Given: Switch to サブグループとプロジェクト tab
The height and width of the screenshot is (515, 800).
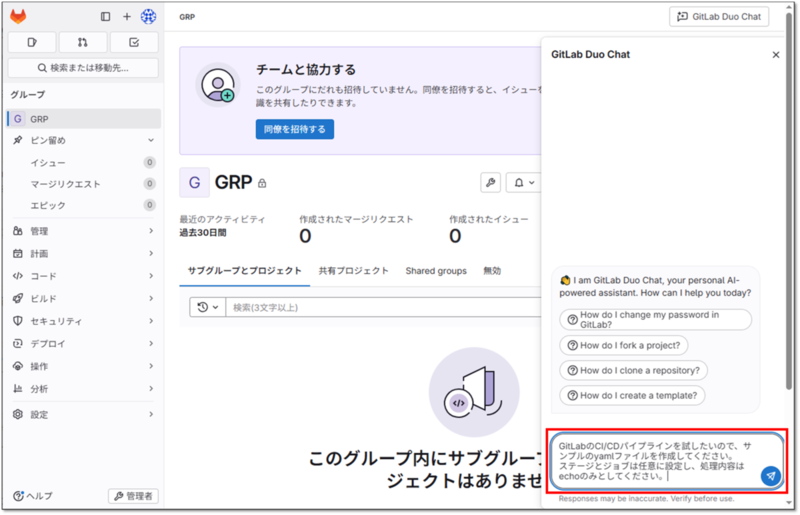Looking at the screenshot, I should pyautogui.click(x=244, y=271).
